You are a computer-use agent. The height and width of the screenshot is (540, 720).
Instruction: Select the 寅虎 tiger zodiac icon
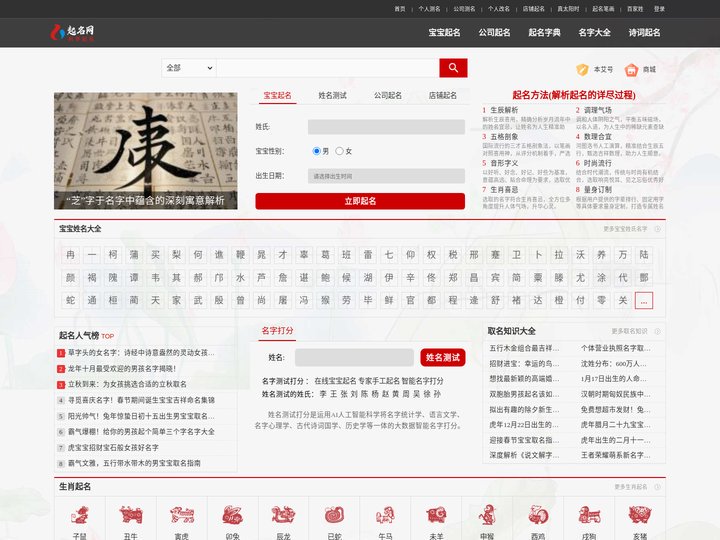pyautogui.click(x=182, y=515)
